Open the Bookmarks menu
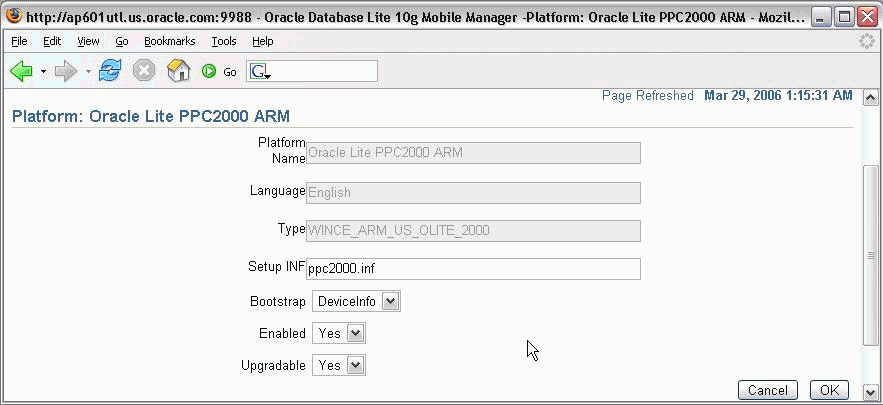This screenshot has width=883, height=405. (170, 41)
